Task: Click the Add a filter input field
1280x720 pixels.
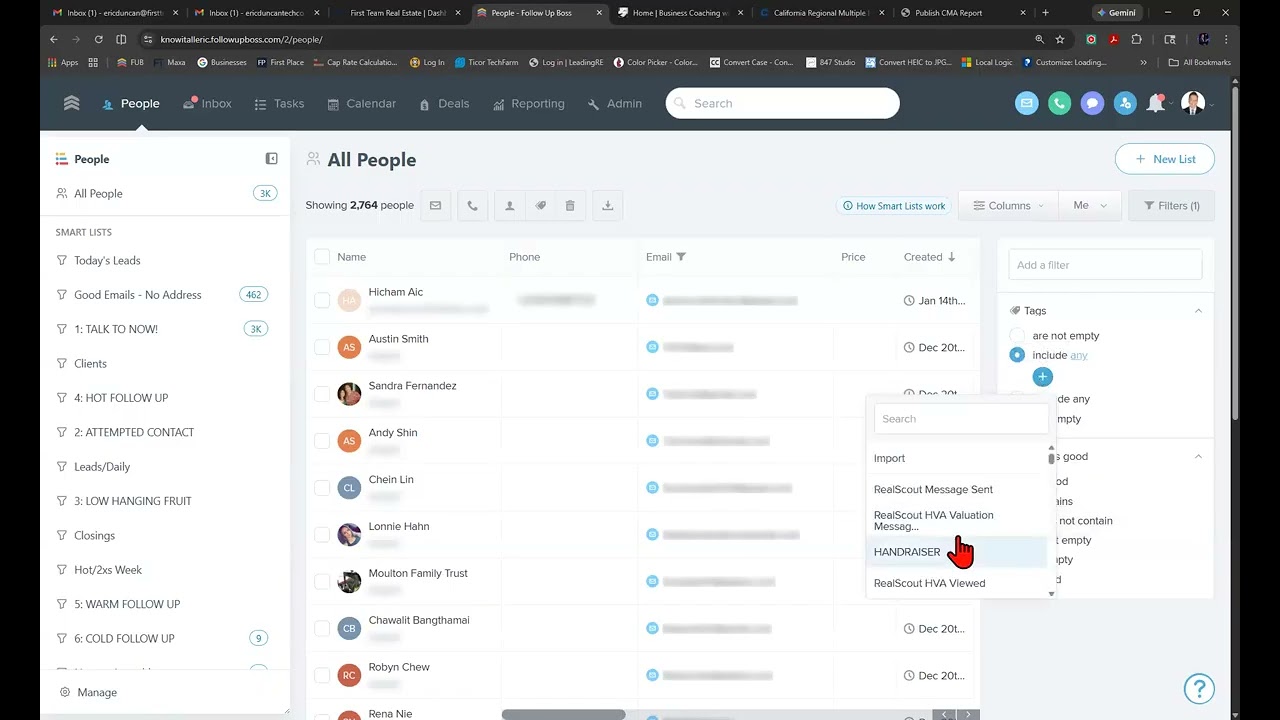Action: (x=1105, y=265)
